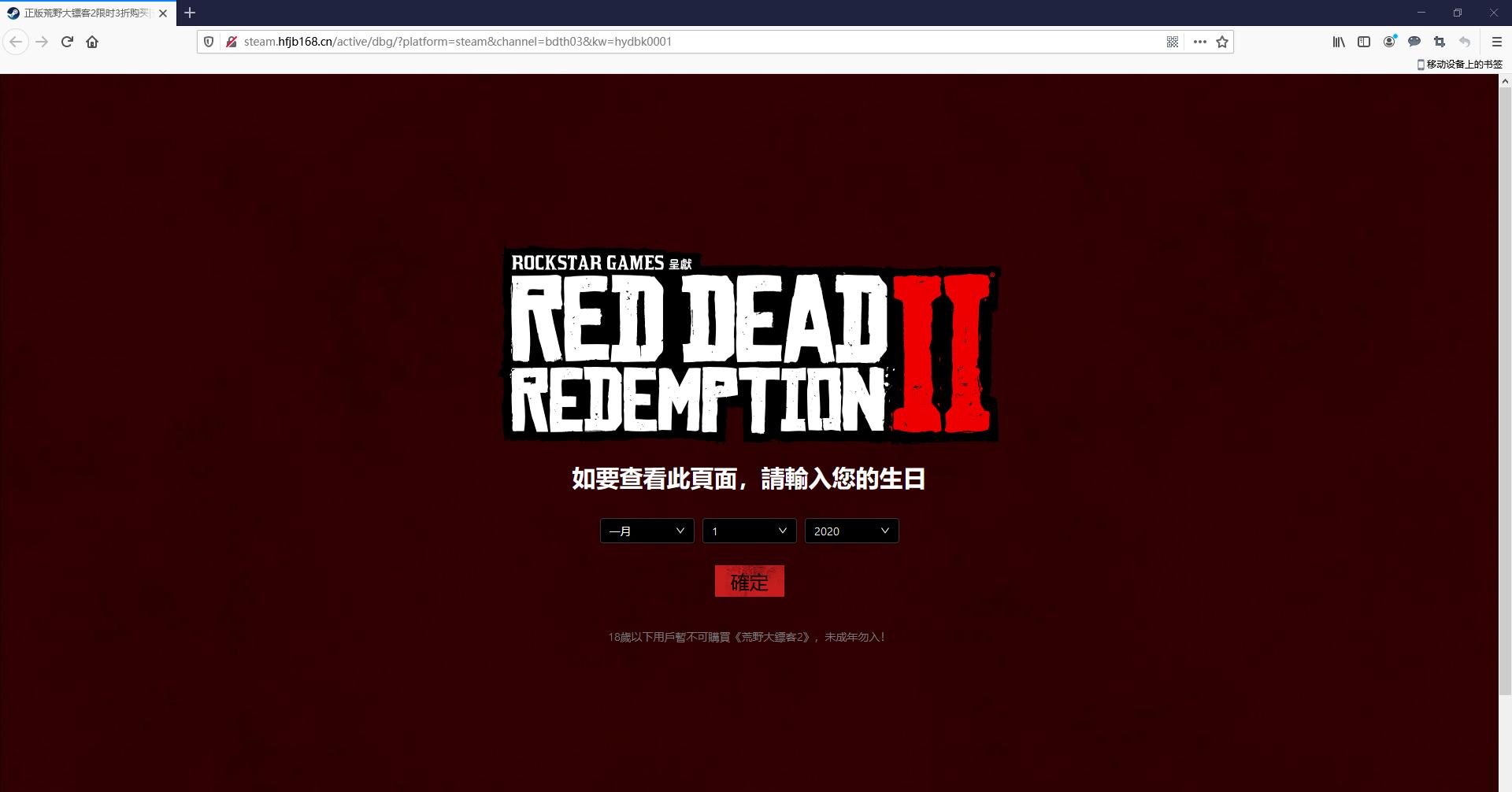Reload the current page
The height and width of the screenshot is (792, 1512).
tap(67, 42)
